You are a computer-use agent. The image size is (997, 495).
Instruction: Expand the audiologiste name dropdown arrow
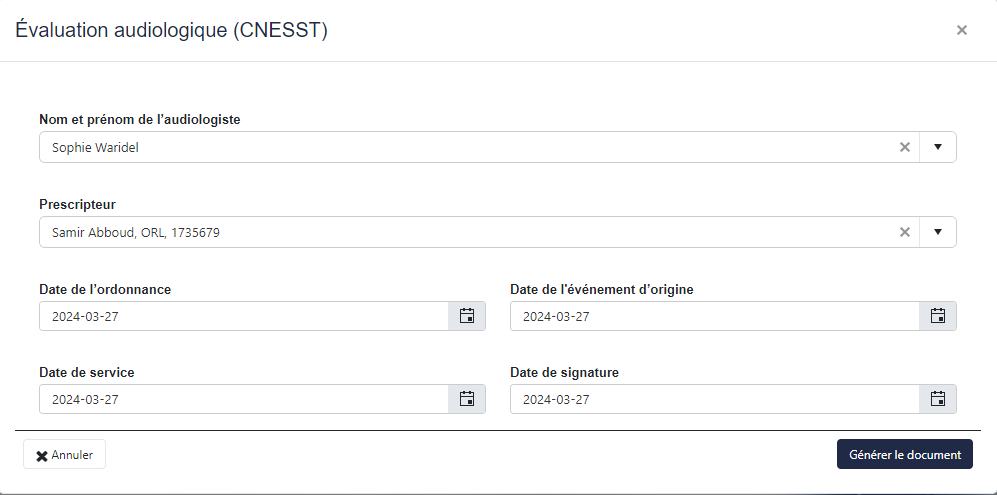point(938,147)
